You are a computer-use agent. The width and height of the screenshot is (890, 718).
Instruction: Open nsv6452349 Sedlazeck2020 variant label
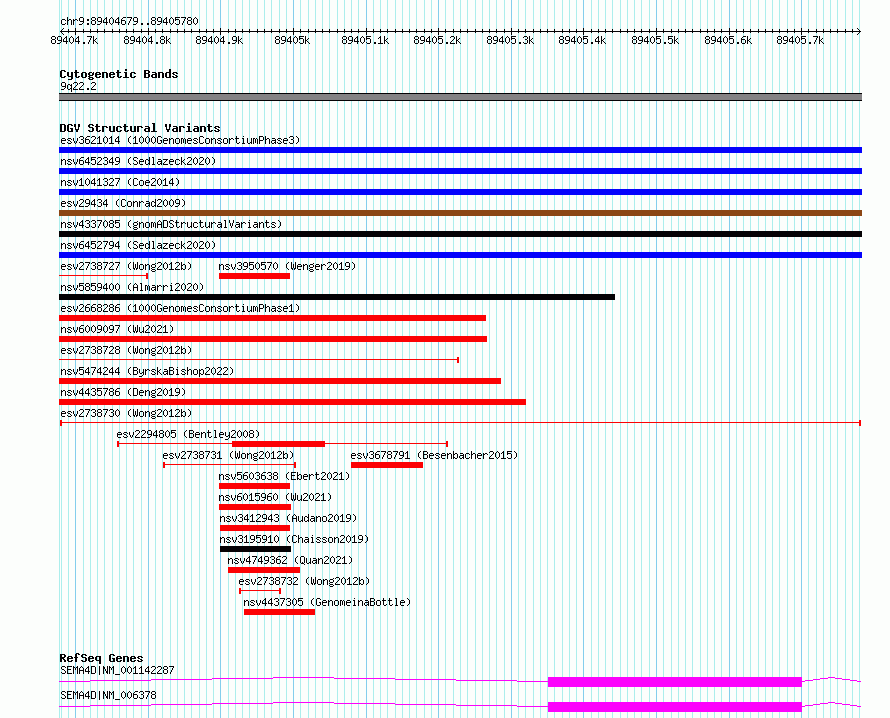[x=138, y=161]
